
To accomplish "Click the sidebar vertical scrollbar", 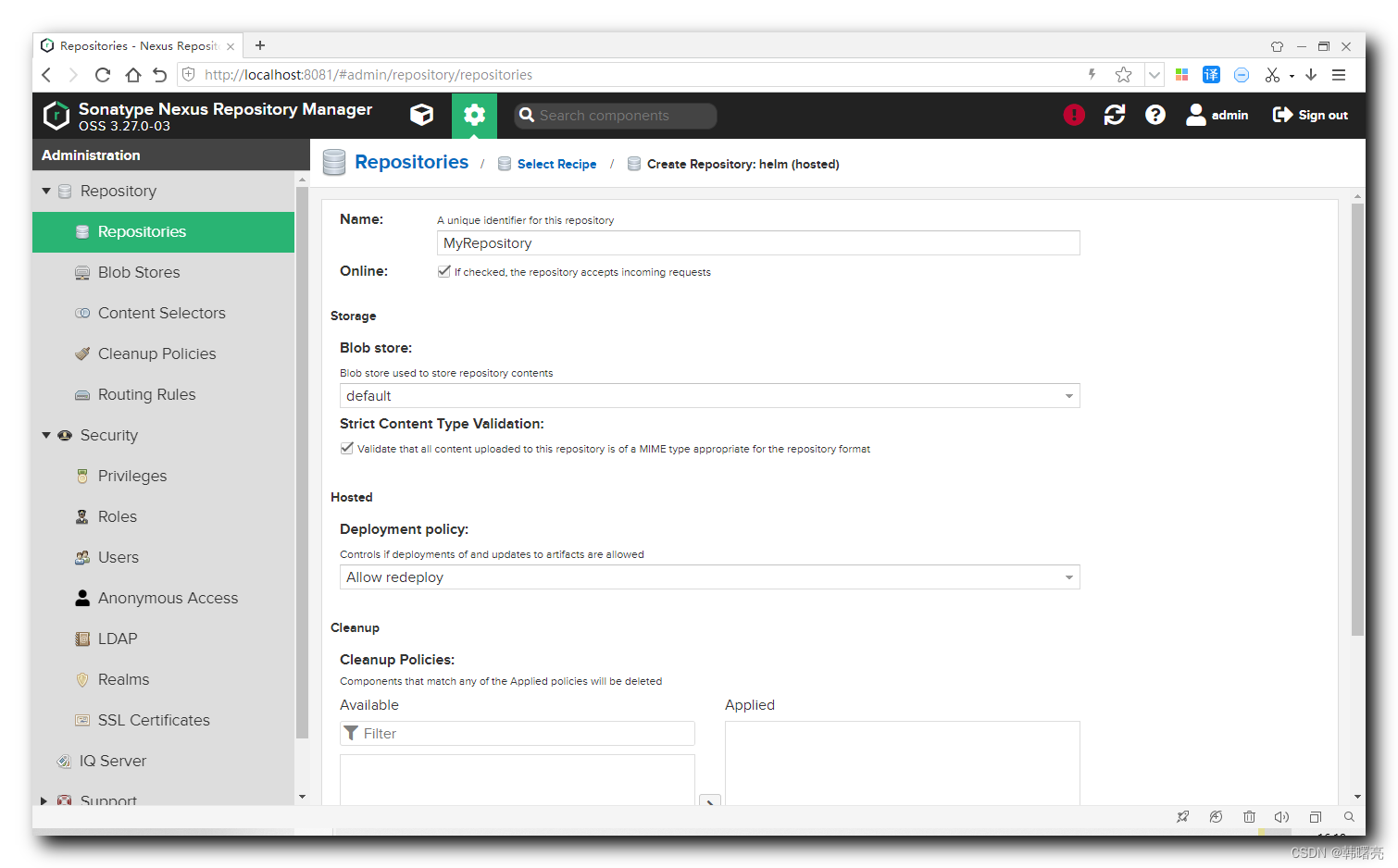I will pos(302,463).
